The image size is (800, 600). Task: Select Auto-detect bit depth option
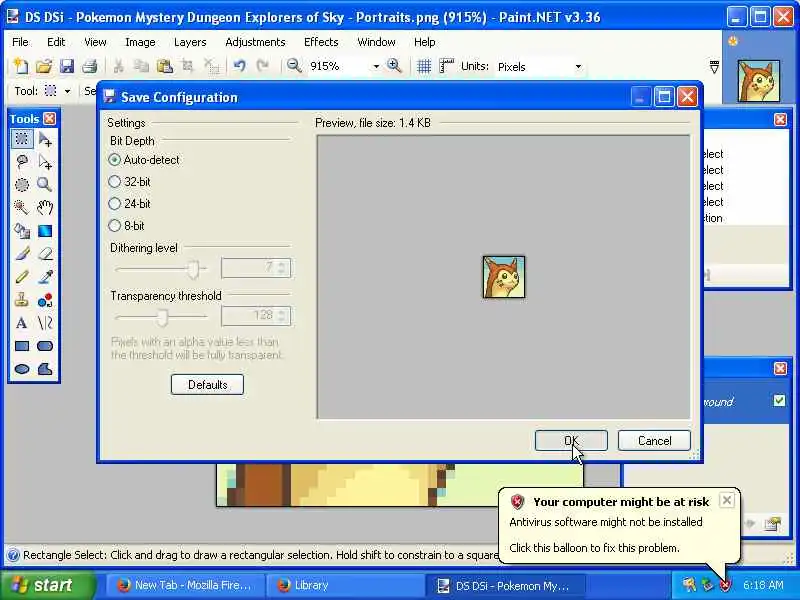point(144,160)
